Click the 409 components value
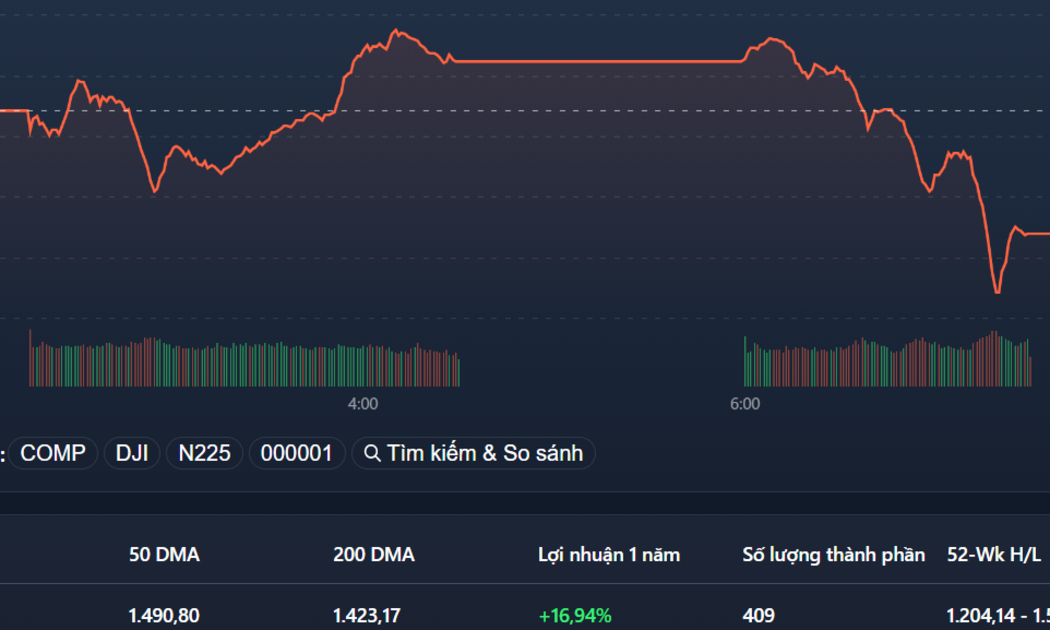 coord(759,615)
